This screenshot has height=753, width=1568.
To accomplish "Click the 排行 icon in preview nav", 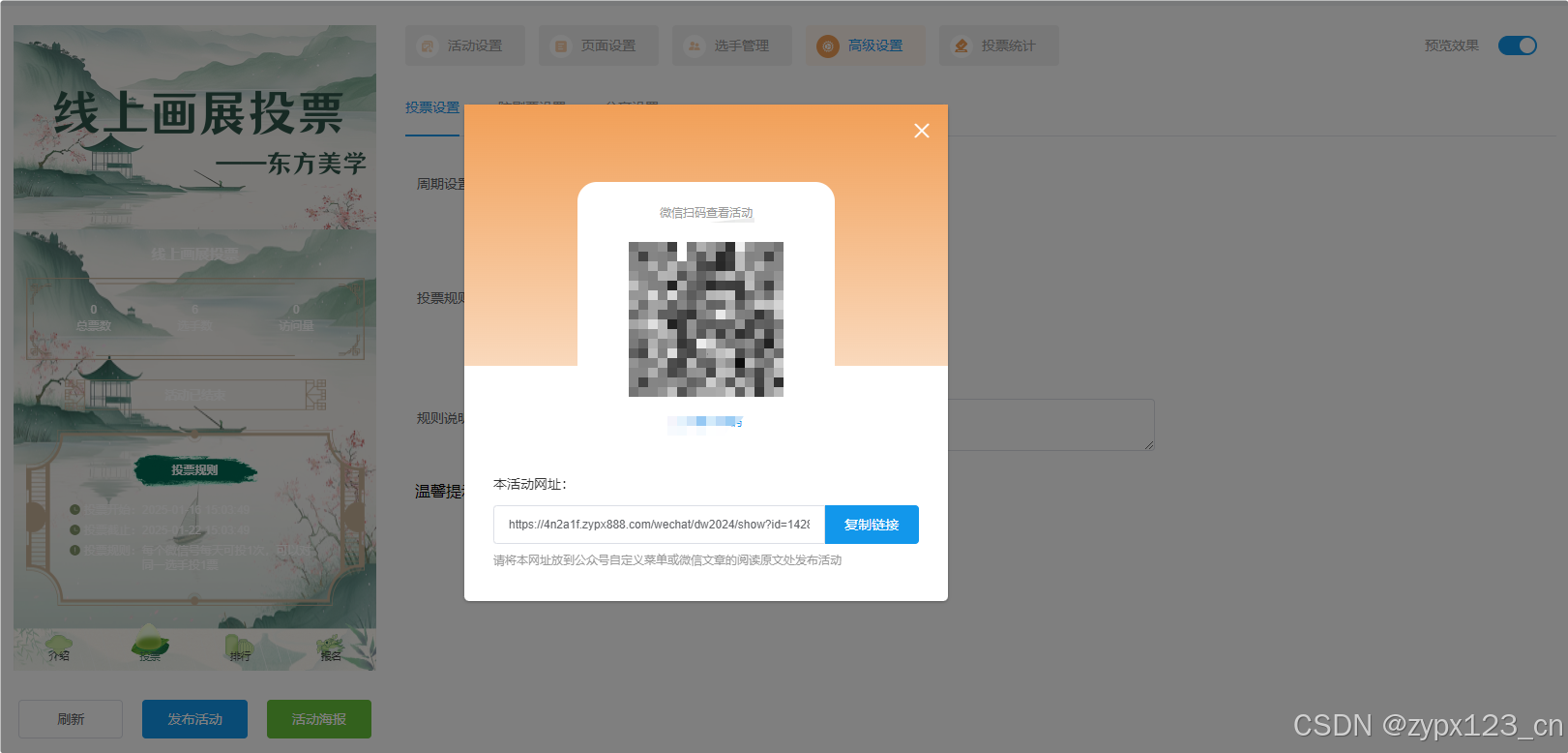I will (240, 647).
